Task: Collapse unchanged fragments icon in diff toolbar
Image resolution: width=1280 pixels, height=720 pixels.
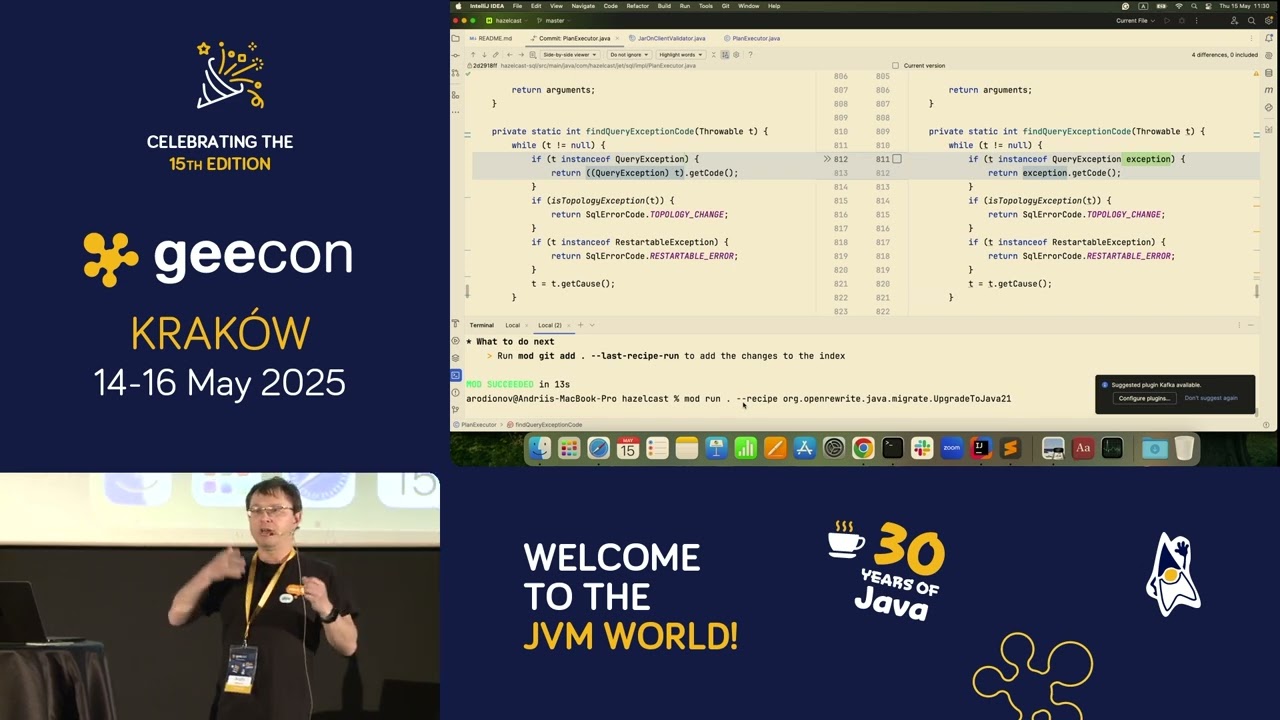Action: coord(715,55)
